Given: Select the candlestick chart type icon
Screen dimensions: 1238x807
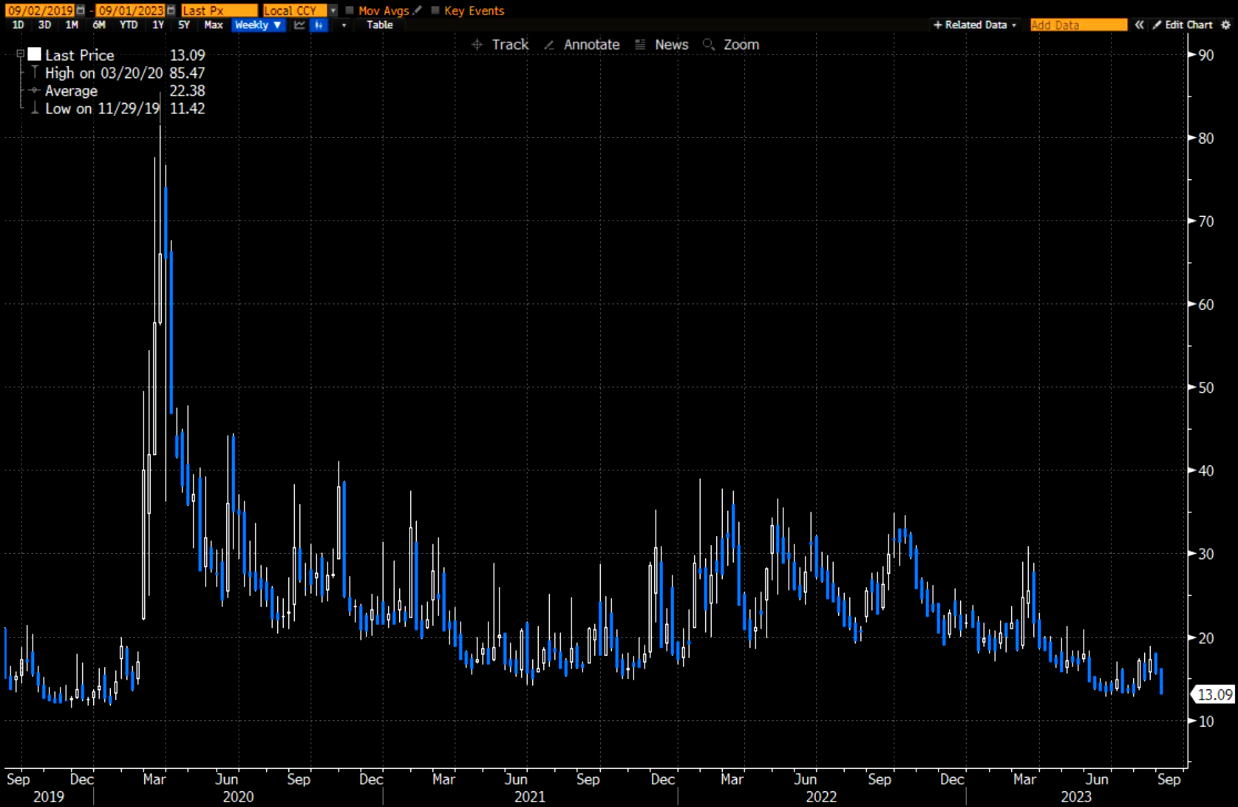Looking at the screenshot, I should 319,25.
